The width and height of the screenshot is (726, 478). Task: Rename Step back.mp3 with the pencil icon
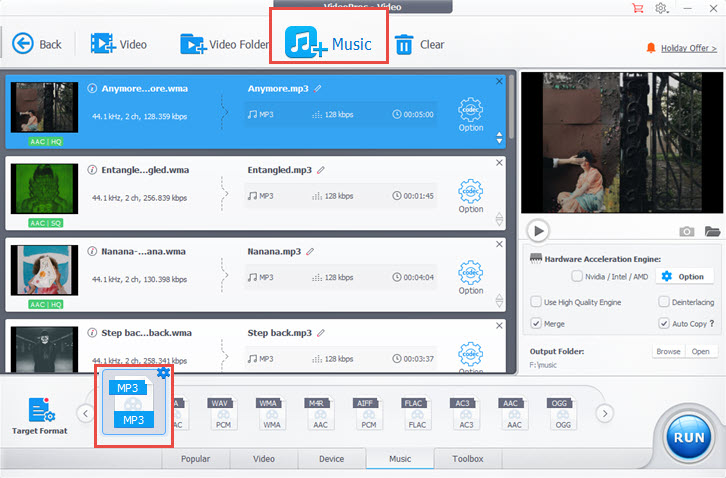tap(320, 333)
